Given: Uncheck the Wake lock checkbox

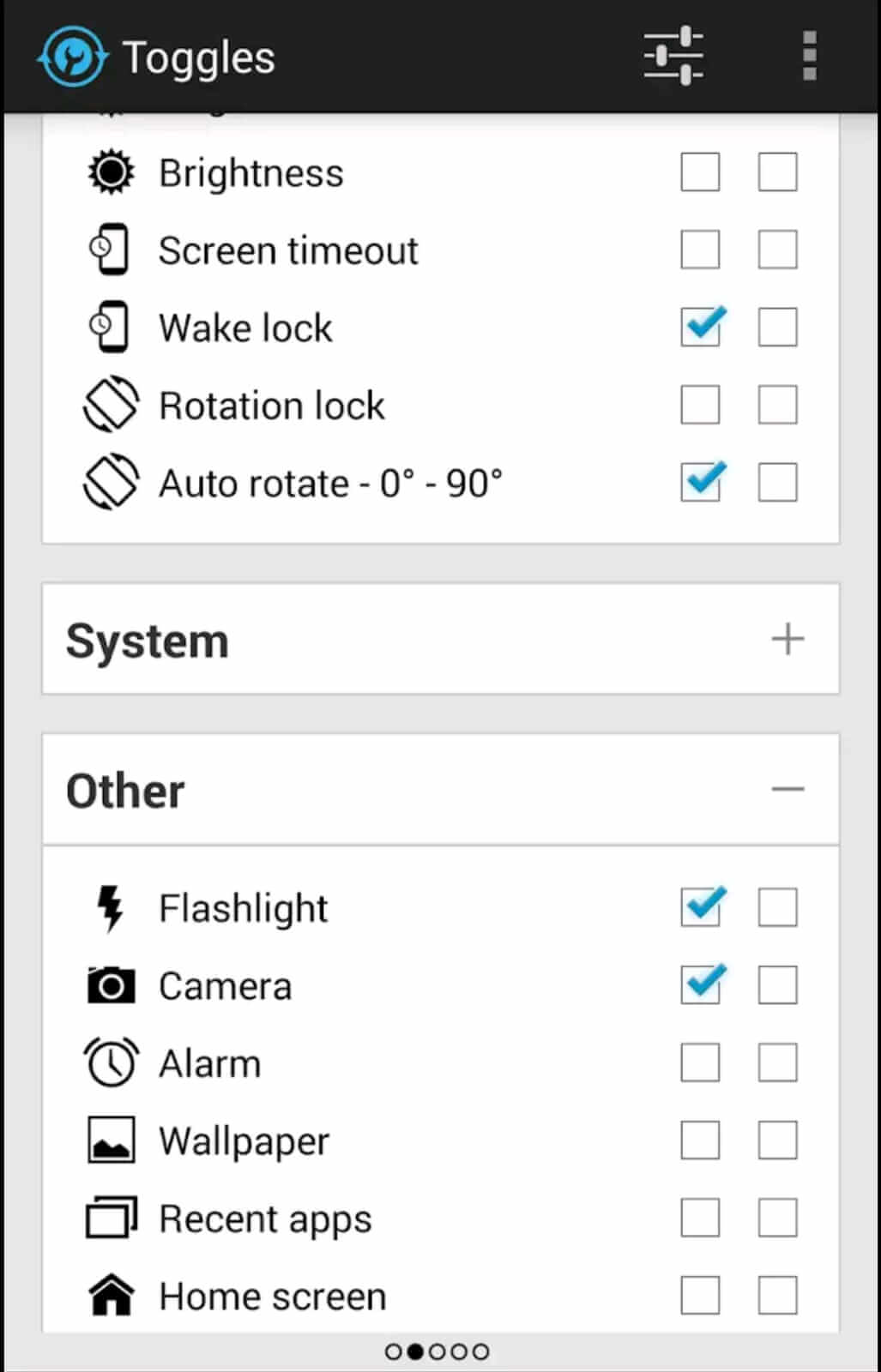Looking at the screenshot, I should 700,327.
